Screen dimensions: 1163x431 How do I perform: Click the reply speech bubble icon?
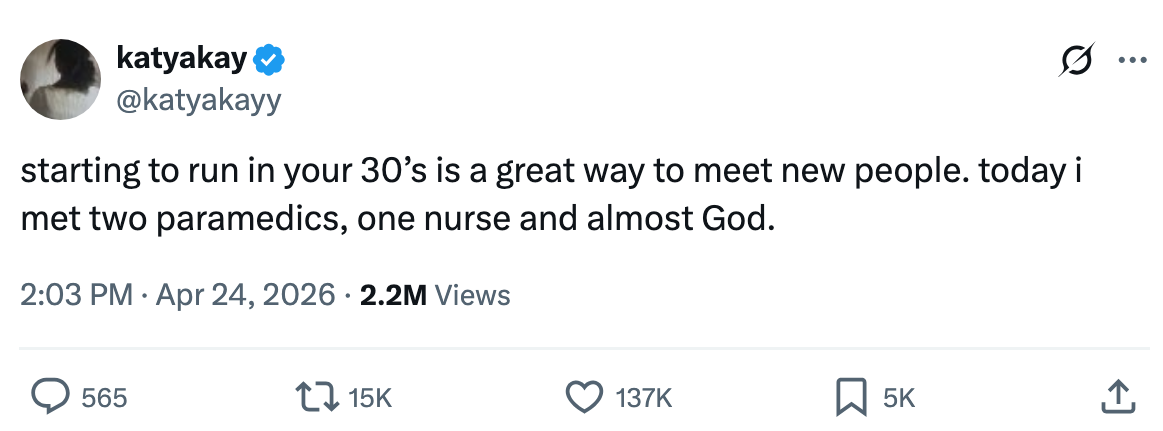click(x=49, y=398)
